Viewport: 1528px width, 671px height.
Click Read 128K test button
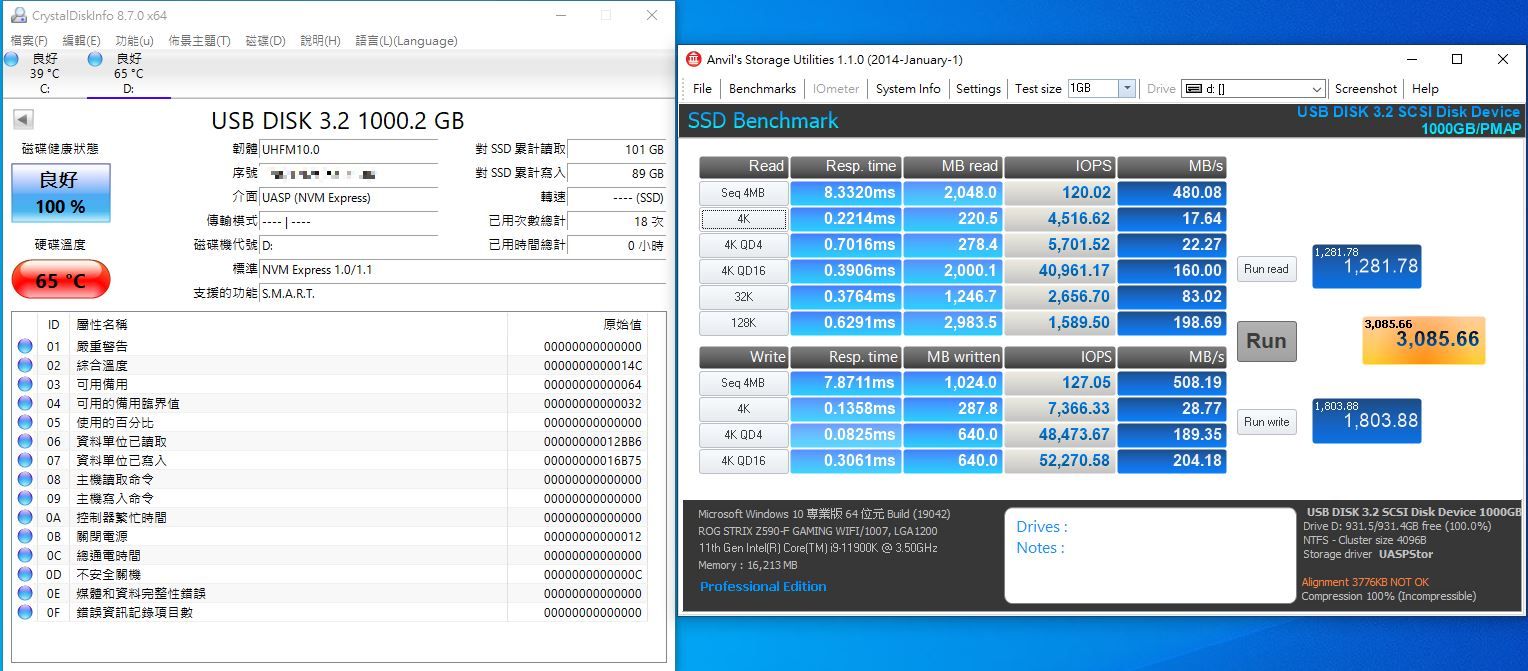743,323
